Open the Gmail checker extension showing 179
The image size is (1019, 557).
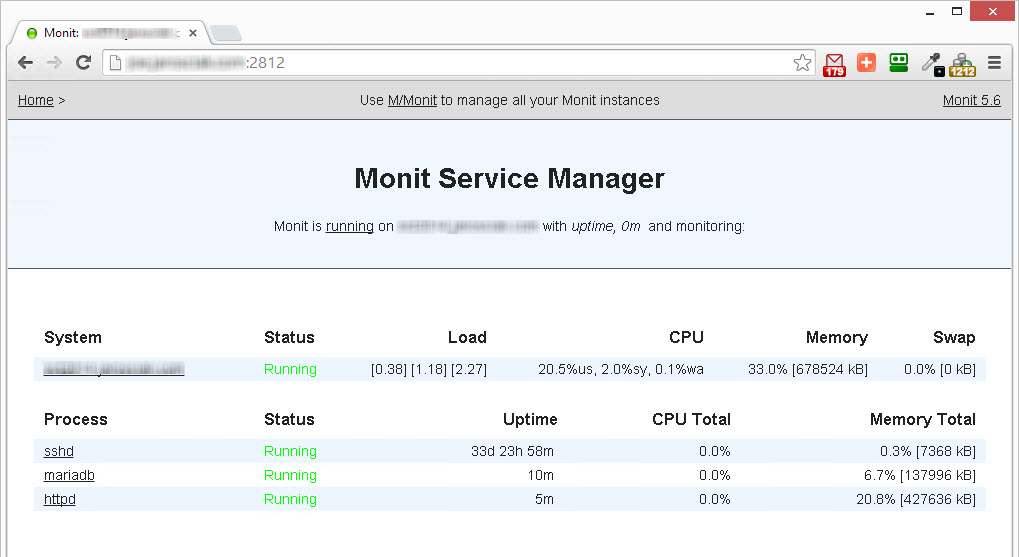pyautogui.click(x=834, y=64)
